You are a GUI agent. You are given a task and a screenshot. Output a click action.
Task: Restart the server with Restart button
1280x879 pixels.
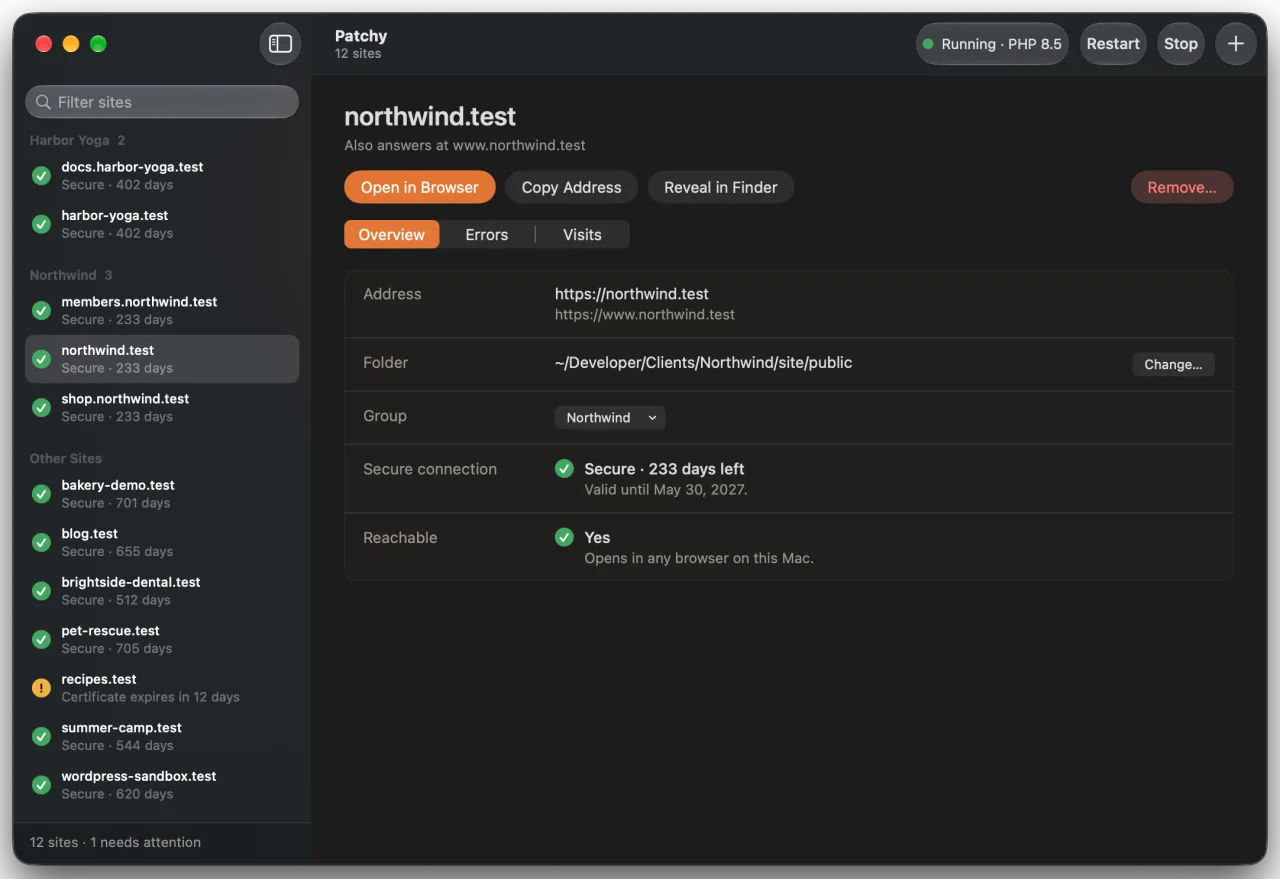[x=1113, y=44]
